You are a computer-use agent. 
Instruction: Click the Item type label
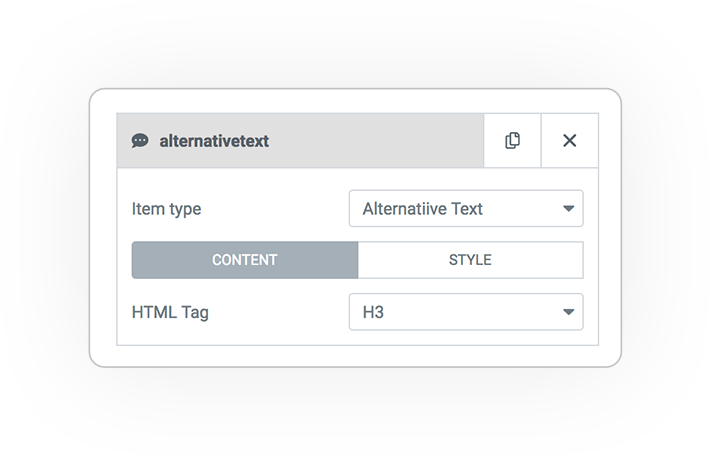coord(166,209)
